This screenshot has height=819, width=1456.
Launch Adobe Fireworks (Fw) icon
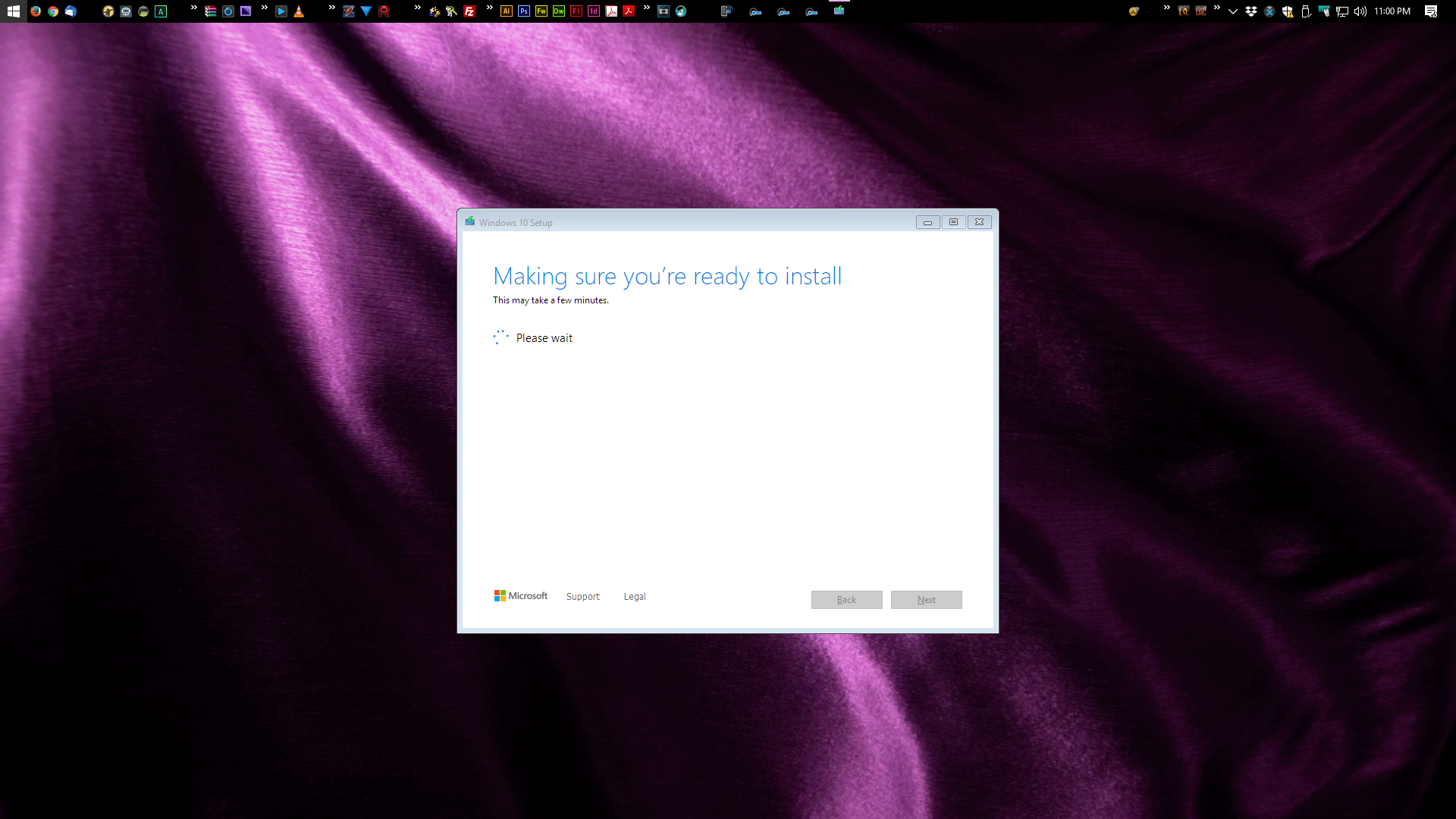coord(541,11)
